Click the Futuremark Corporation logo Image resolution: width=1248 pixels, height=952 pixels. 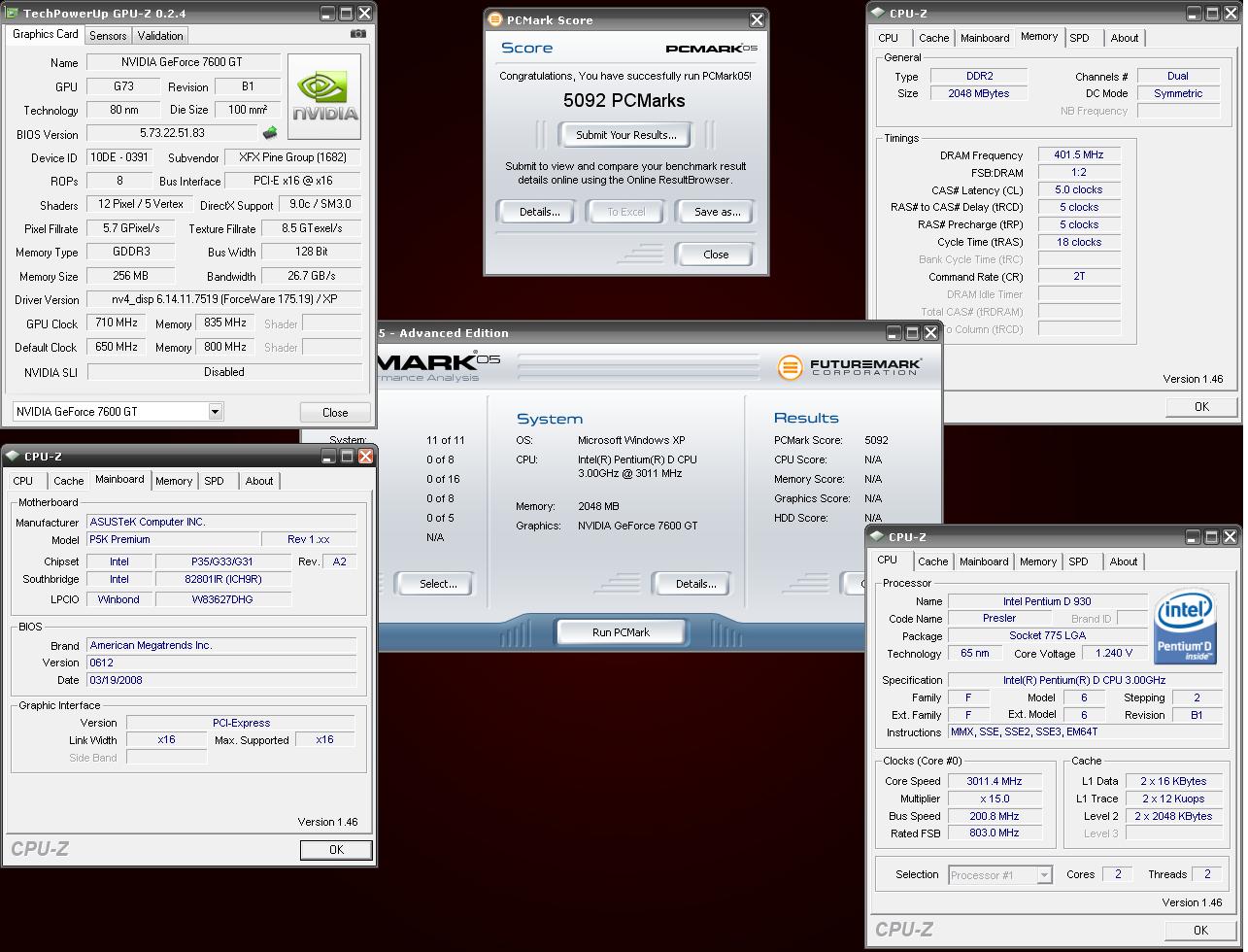point(849,366)
